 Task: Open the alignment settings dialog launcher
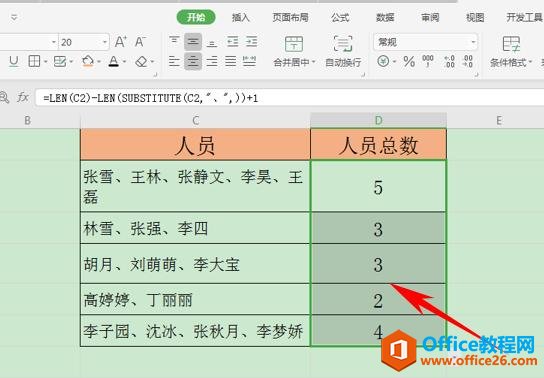[x=363, y=75]
